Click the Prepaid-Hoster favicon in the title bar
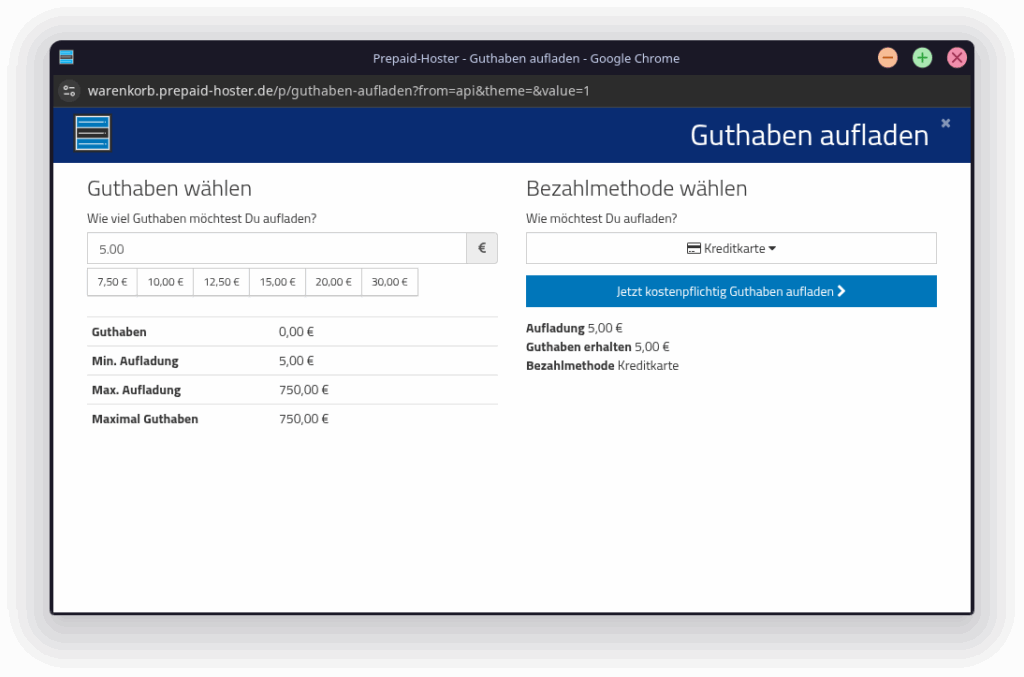The image size is (1024, 677). click(66, 57)
